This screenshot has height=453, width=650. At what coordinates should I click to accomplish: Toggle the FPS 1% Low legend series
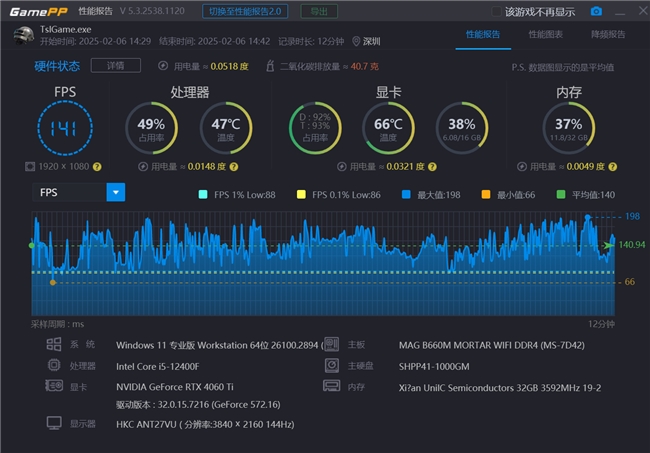click(x=238, y=195)
